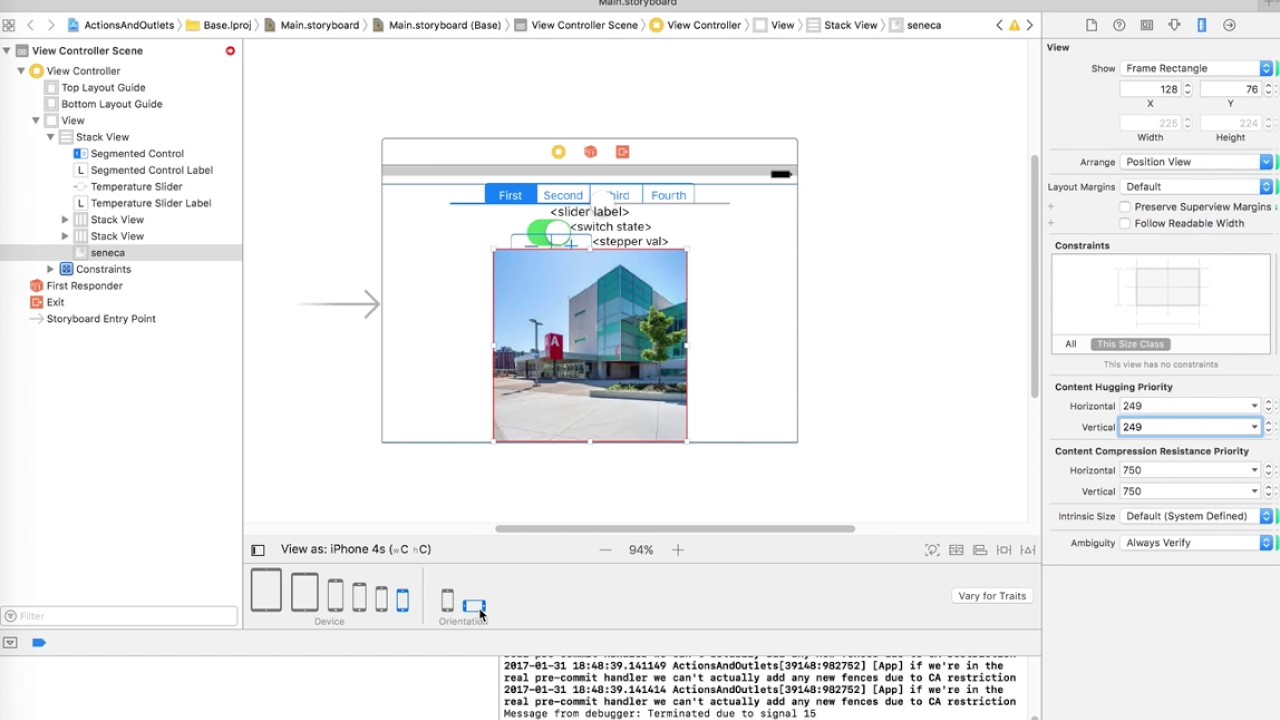Open the Resolve Auto Layout Issues icon
The height and width of the screenshot is (720, 1280).
(1028, 550)
